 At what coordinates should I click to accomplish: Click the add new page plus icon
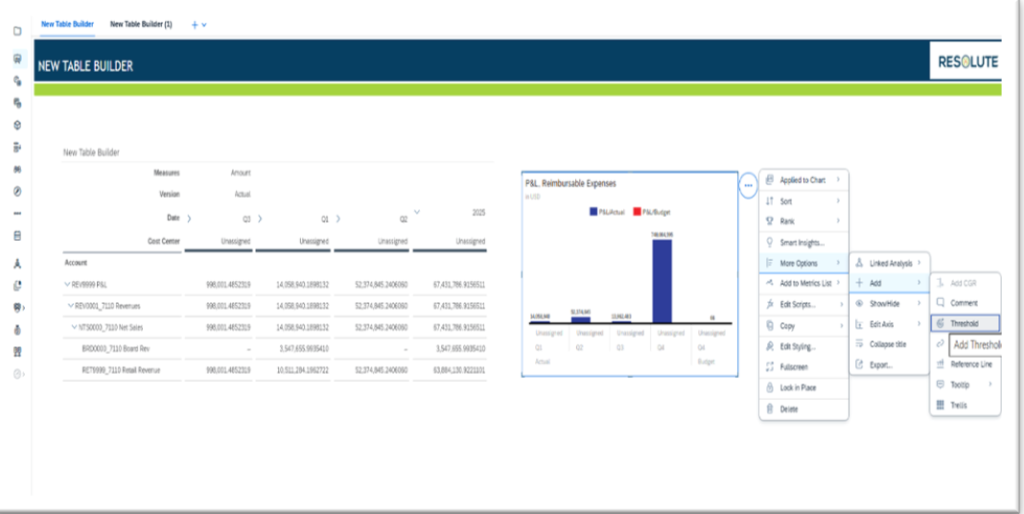[195, 24]
